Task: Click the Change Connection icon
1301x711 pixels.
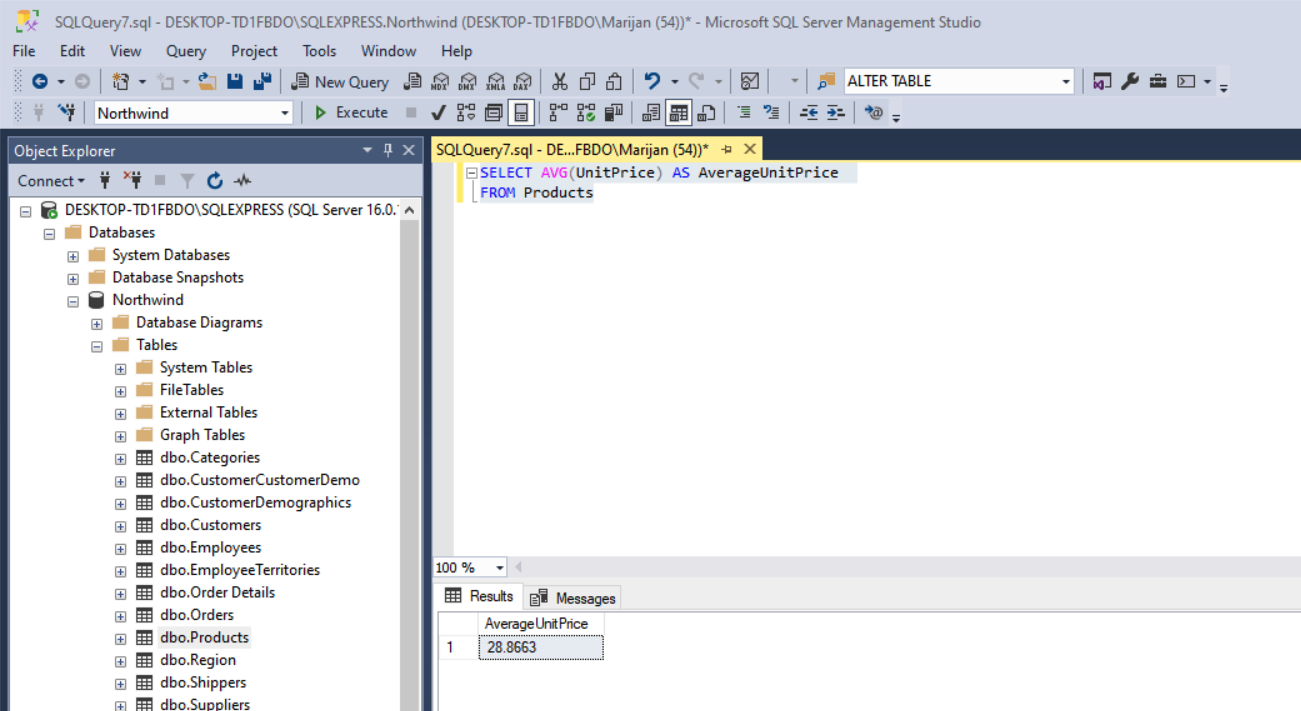Action: pos(67,113)
